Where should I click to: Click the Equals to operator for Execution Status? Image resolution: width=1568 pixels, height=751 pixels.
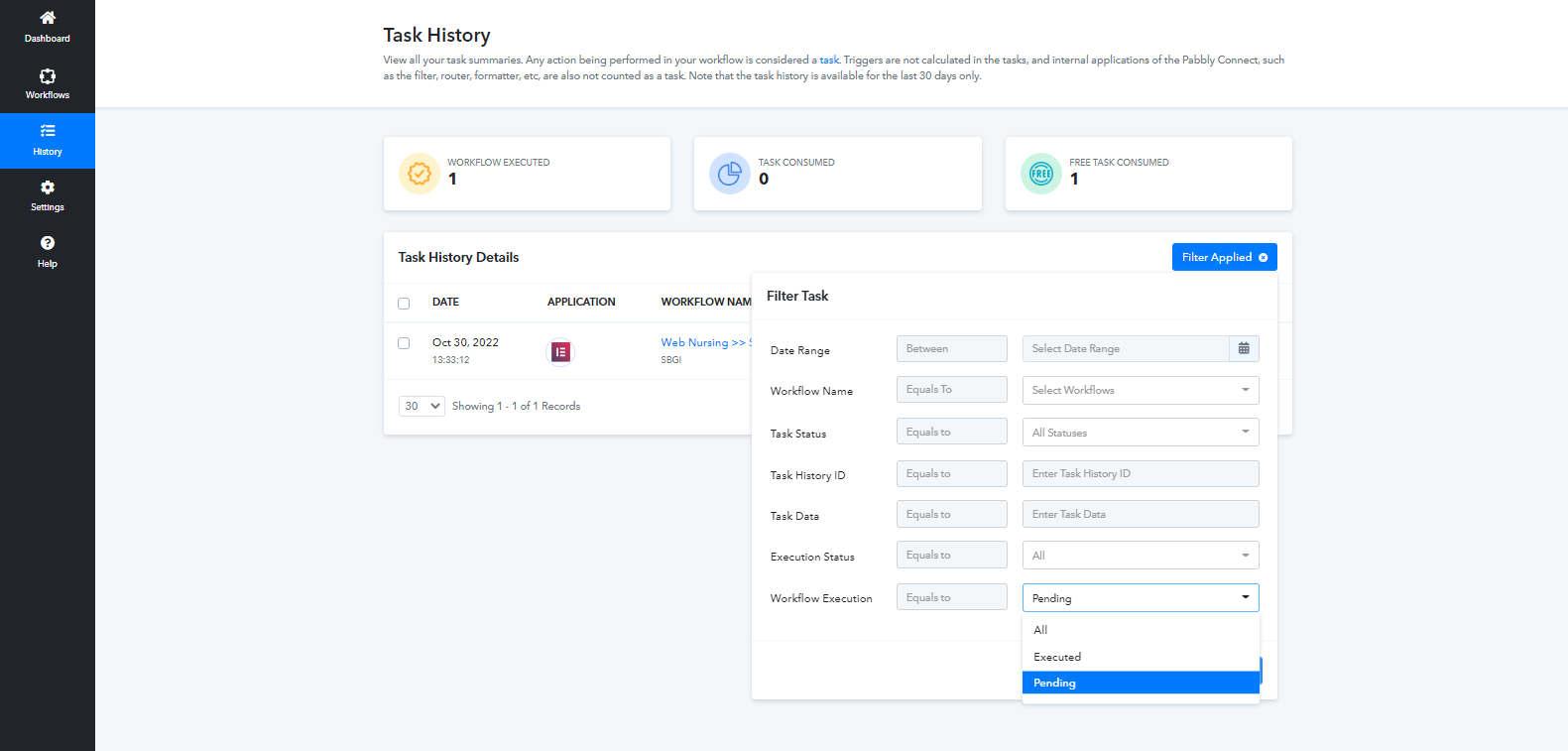coord(952,555)
